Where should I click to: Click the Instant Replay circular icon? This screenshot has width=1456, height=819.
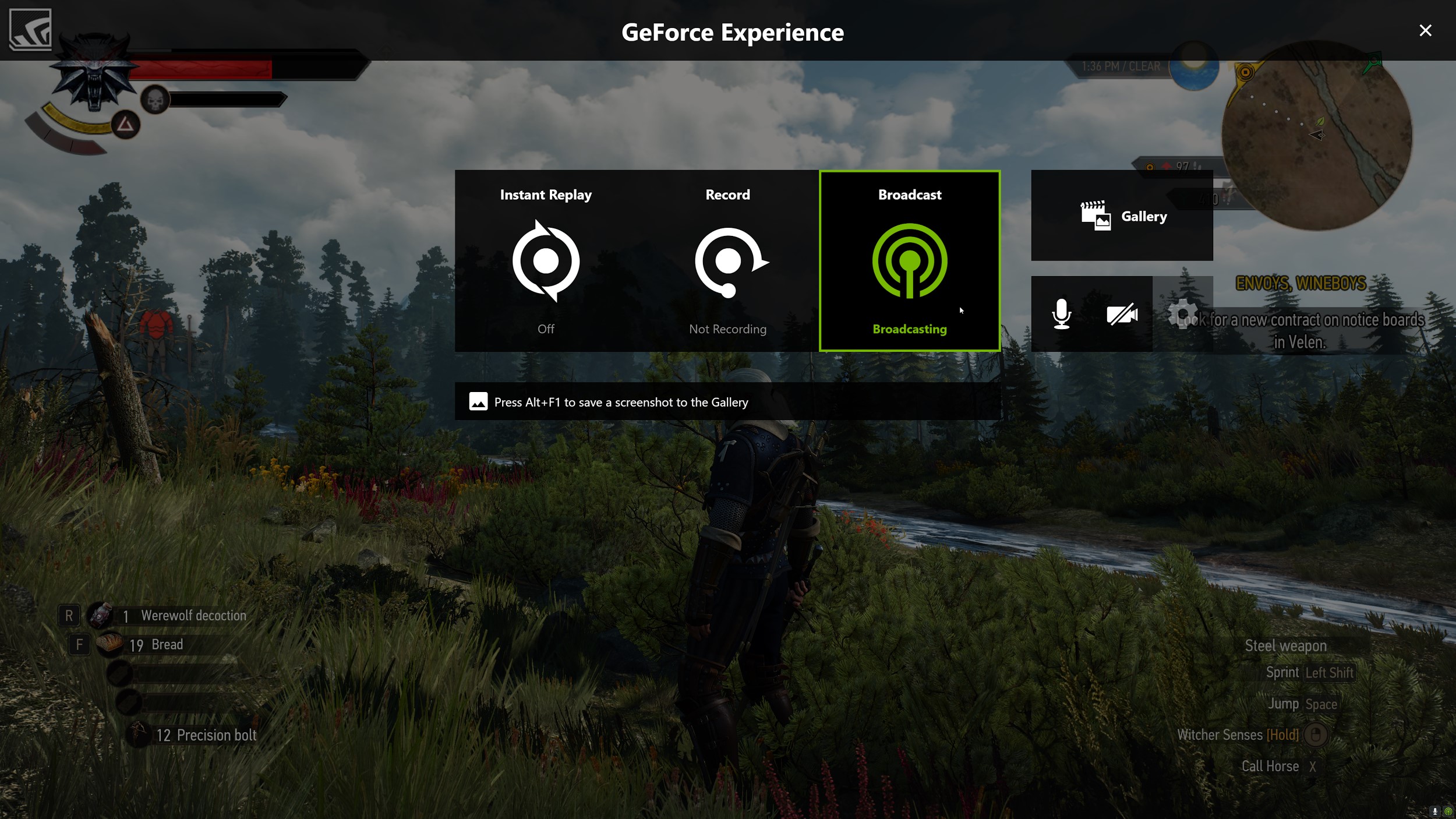pos(545,260)
